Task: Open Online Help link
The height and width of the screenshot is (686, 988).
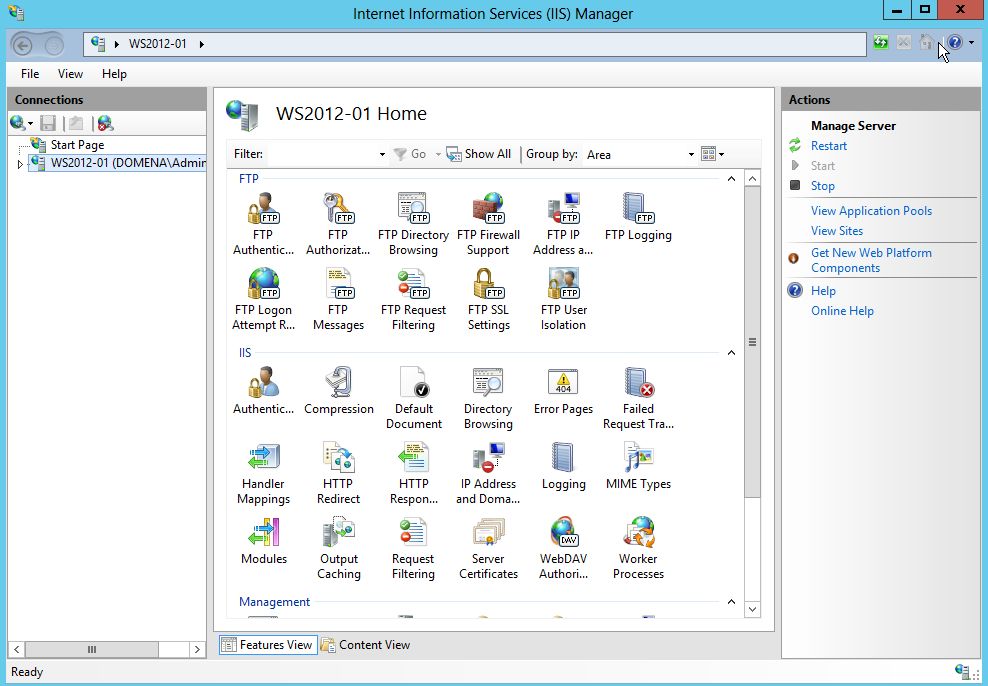Action: [842, 311]
